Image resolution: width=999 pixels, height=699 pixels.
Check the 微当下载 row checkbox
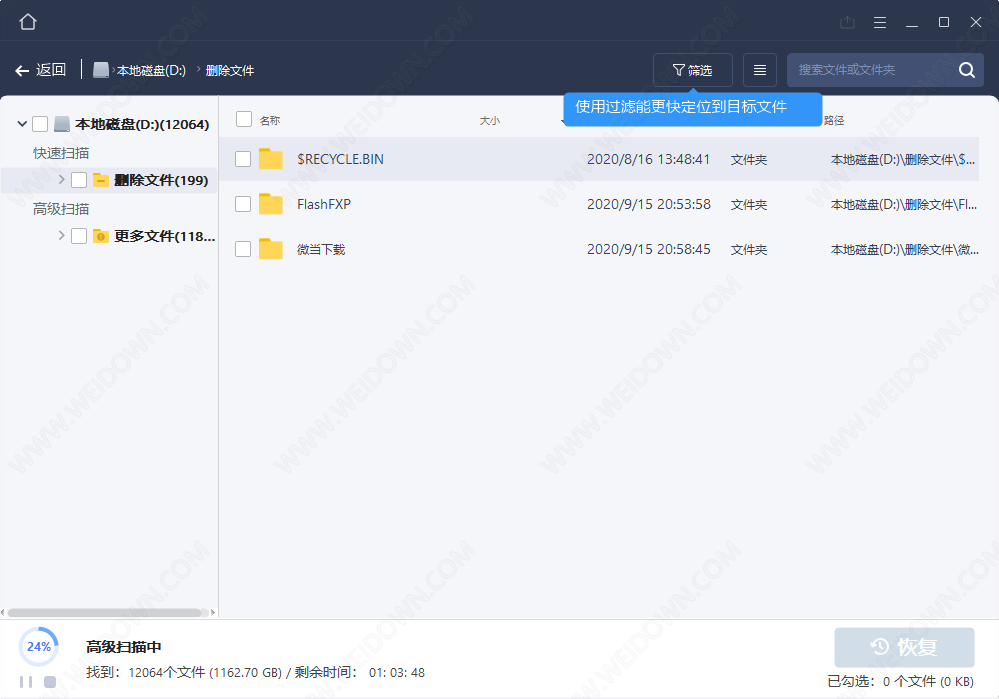[x=243, y=249]
